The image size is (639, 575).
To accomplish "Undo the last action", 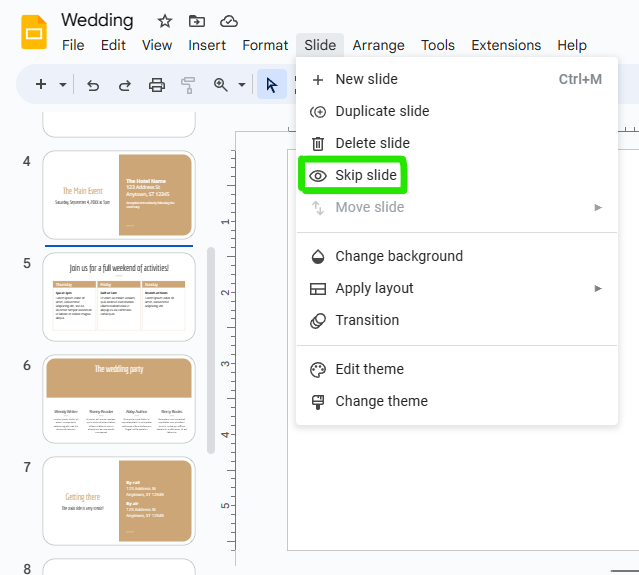I will pyautogui.click(x=93, y=85).
